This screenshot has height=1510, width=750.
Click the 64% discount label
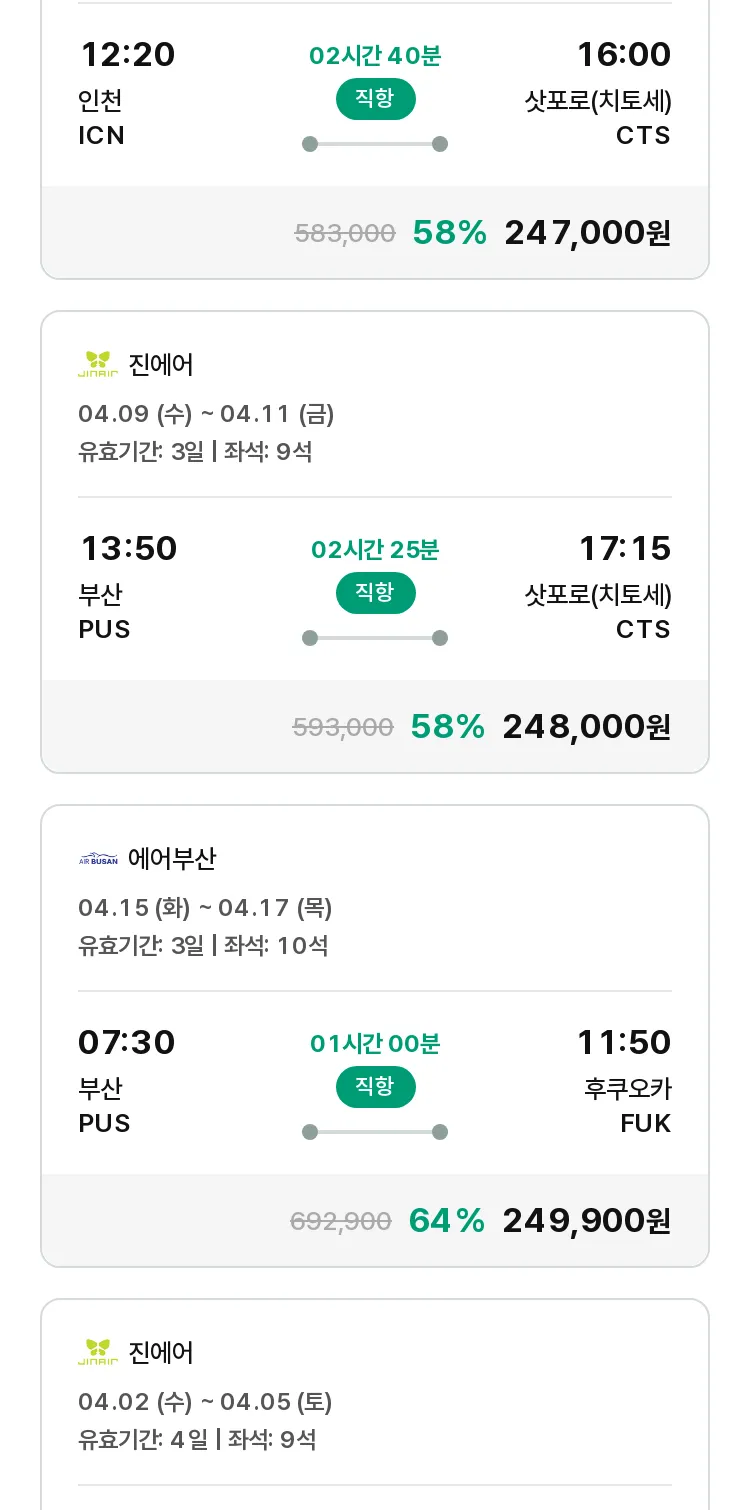pos(447,1221)
